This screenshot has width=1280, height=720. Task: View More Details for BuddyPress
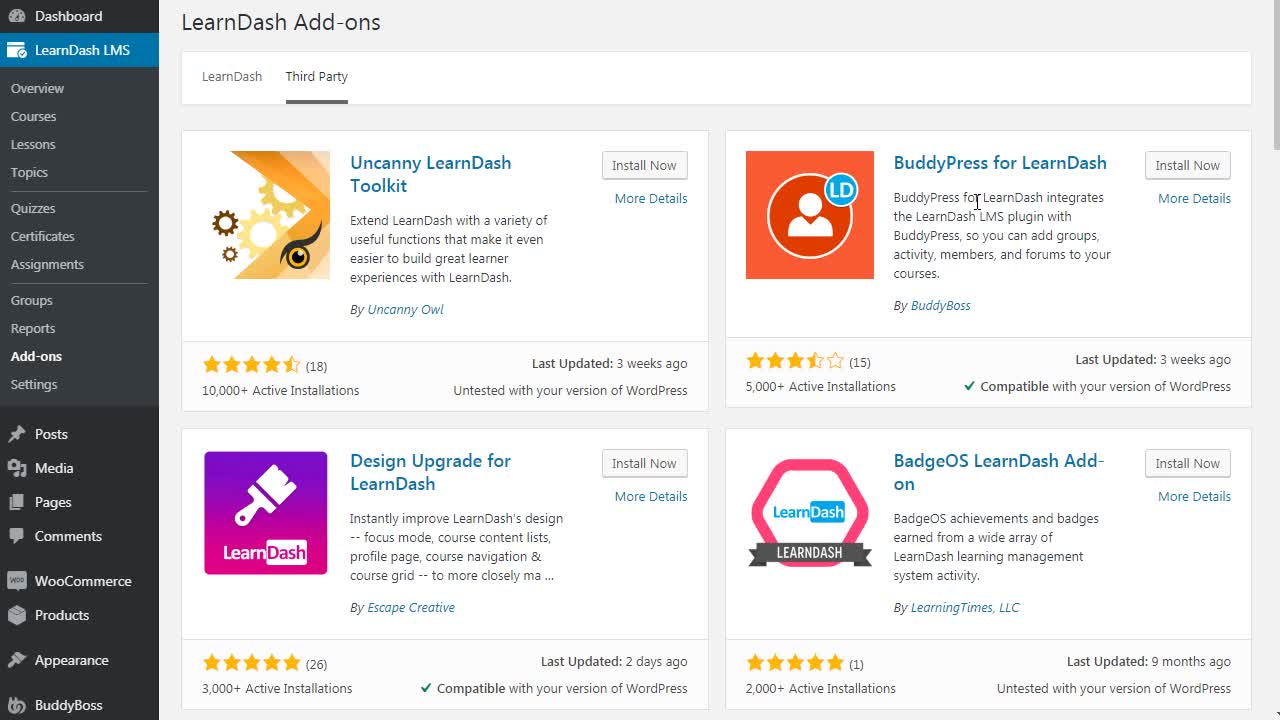[1194, 198]
